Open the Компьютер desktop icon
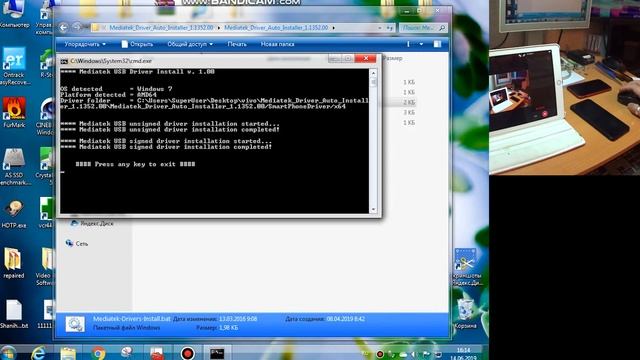 (x=14, y=13)
